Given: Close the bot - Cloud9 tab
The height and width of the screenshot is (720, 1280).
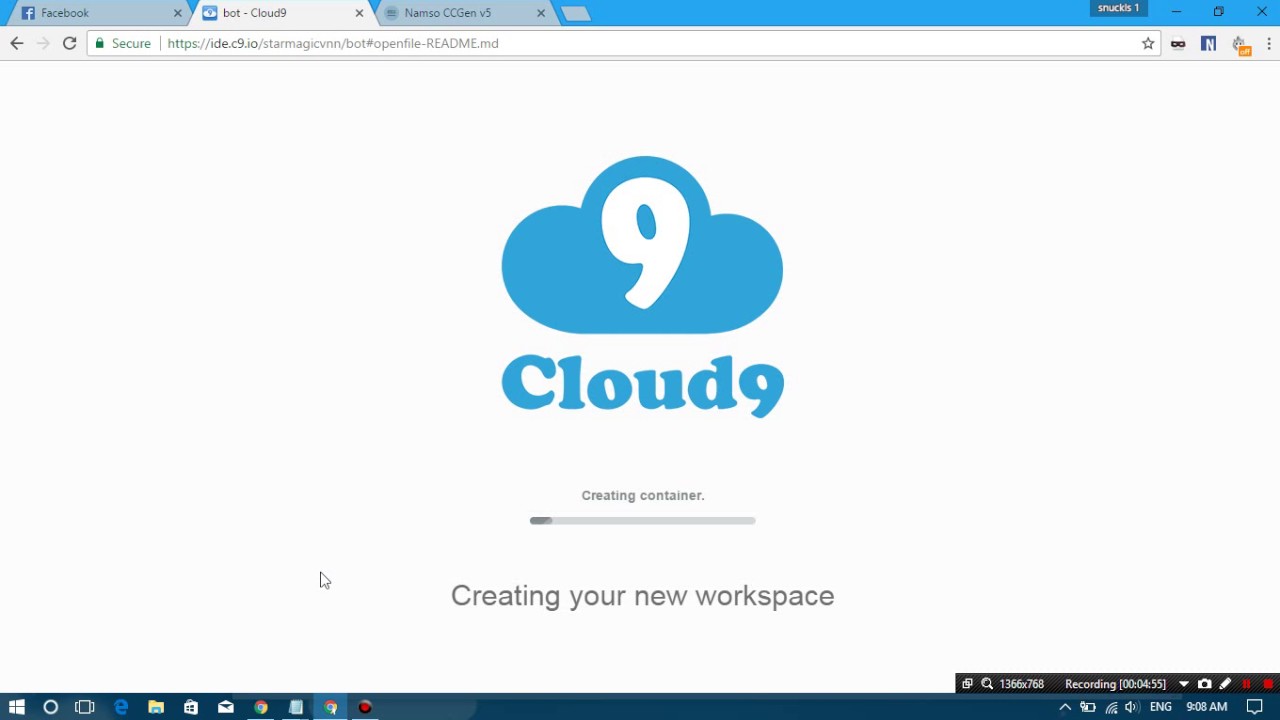Looking at the screenshot, I should coord(359,13).
